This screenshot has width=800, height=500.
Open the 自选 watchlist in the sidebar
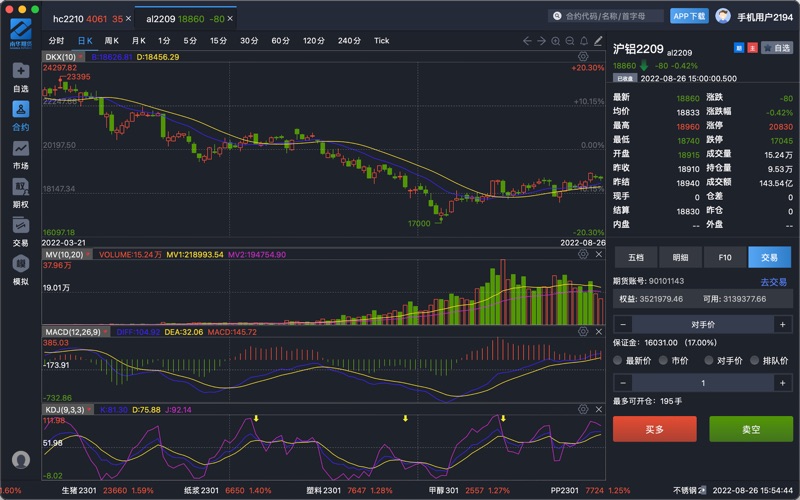pyautogui.click(x=20, y=76)
